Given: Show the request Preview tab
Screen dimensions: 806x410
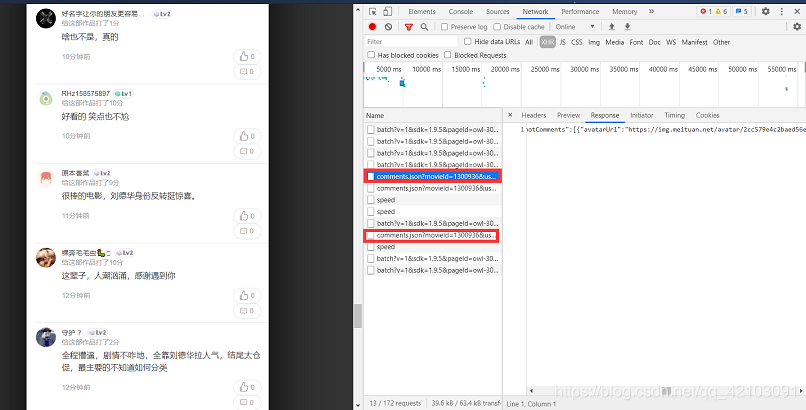Looking at the screenshot, I should click(568, 115).
